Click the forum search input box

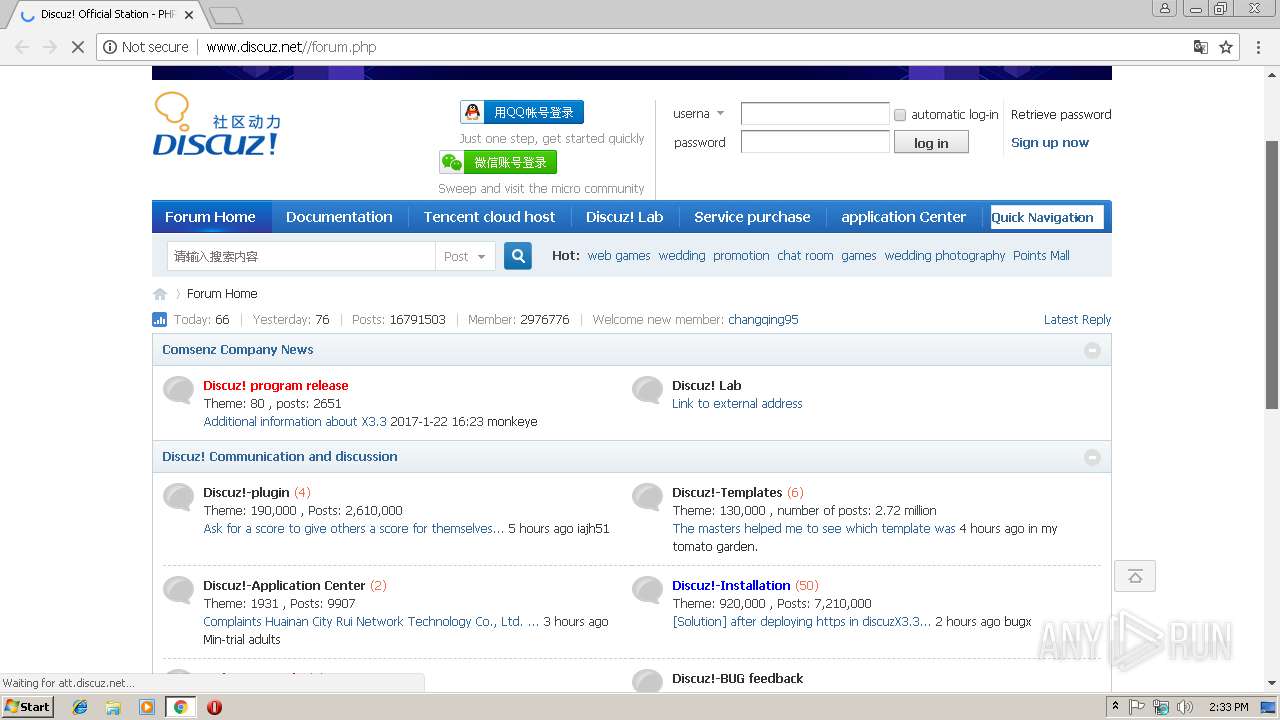[x=301, y=256]
